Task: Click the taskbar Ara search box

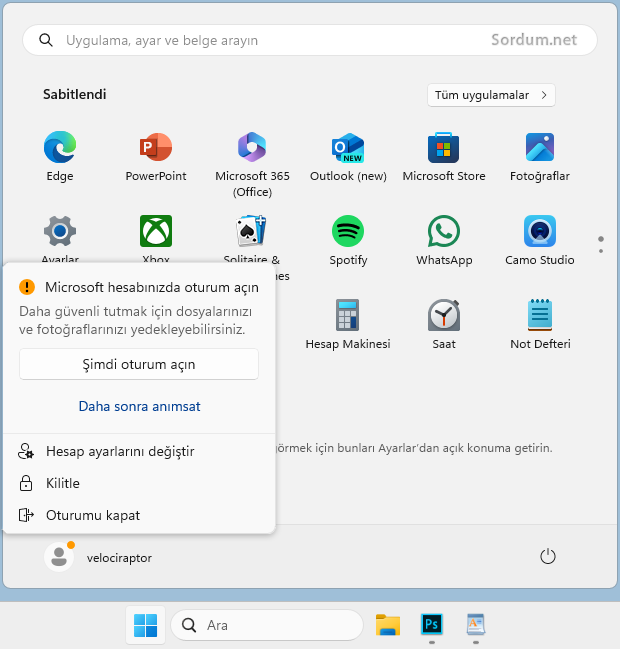Action: (x=267, y=625)
